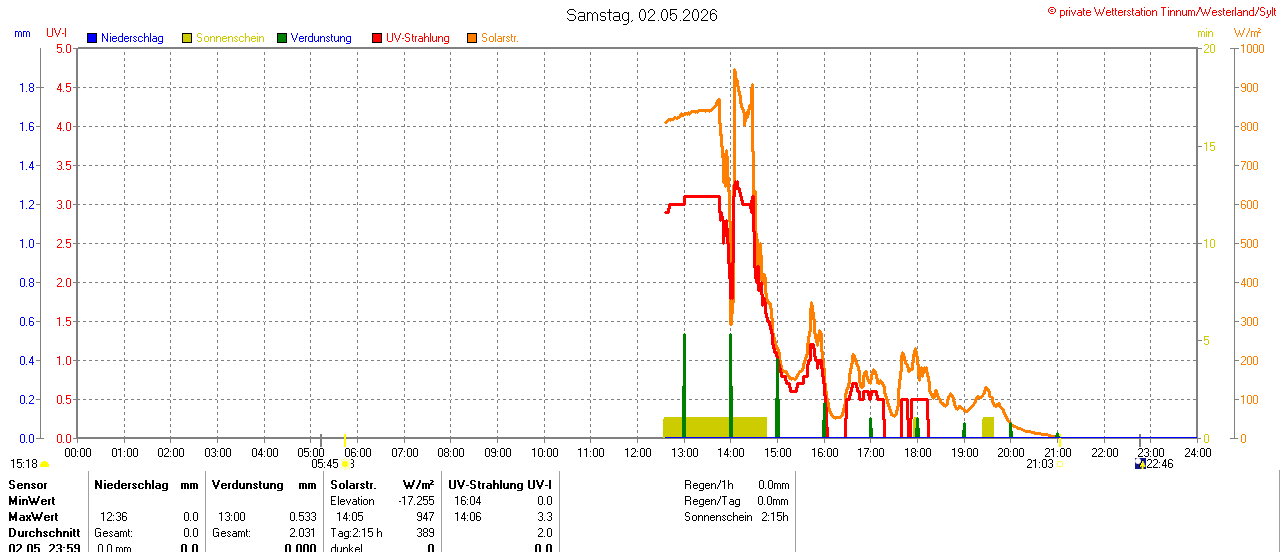The image size is (1280, 552).
Task: Click the W/m² axis unit label at top right
Action: point(1248,33)
